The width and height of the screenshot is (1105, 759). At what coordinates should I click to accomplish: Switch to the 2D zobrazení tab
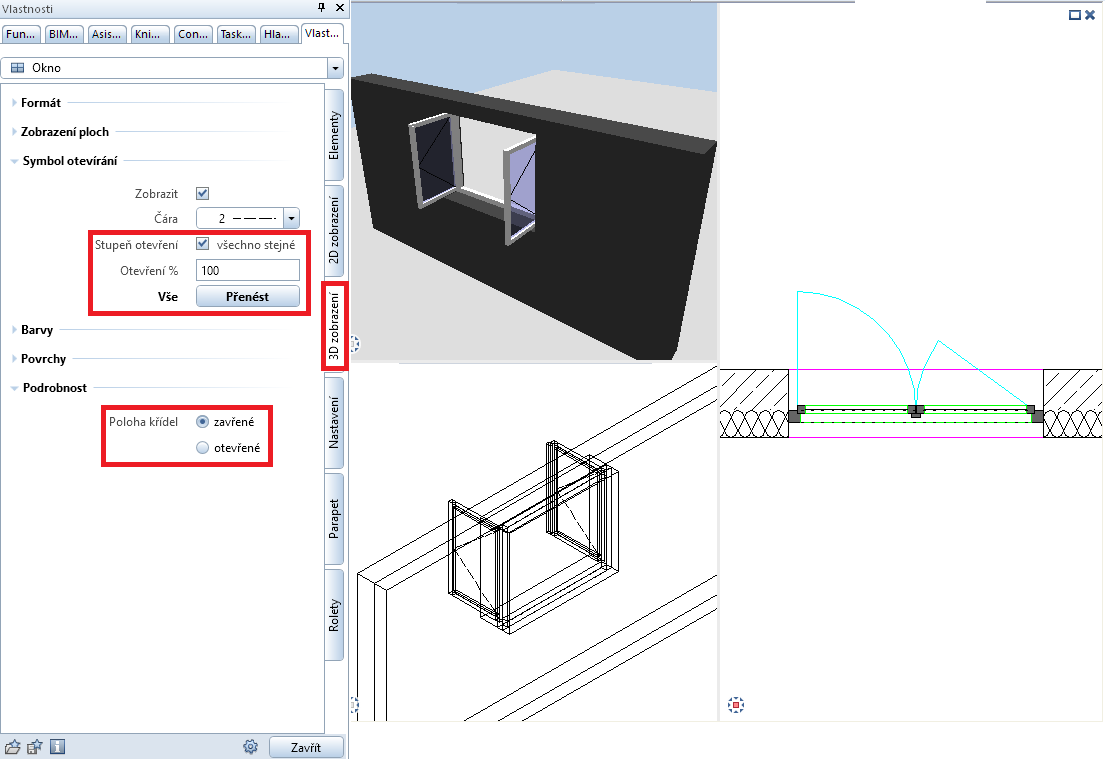(x=334, y=229)
